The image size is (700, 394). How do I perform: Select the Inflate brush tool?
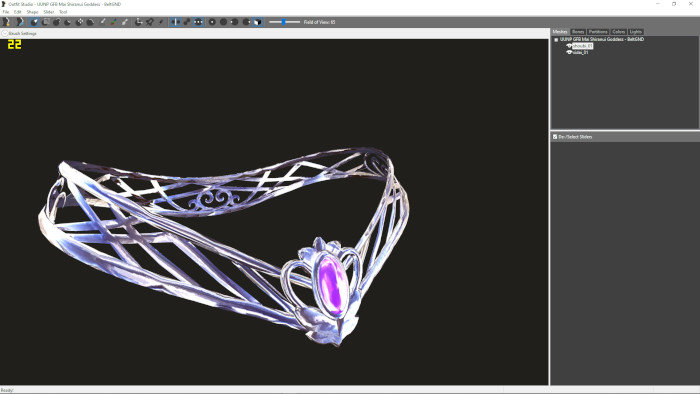(57, 22)
